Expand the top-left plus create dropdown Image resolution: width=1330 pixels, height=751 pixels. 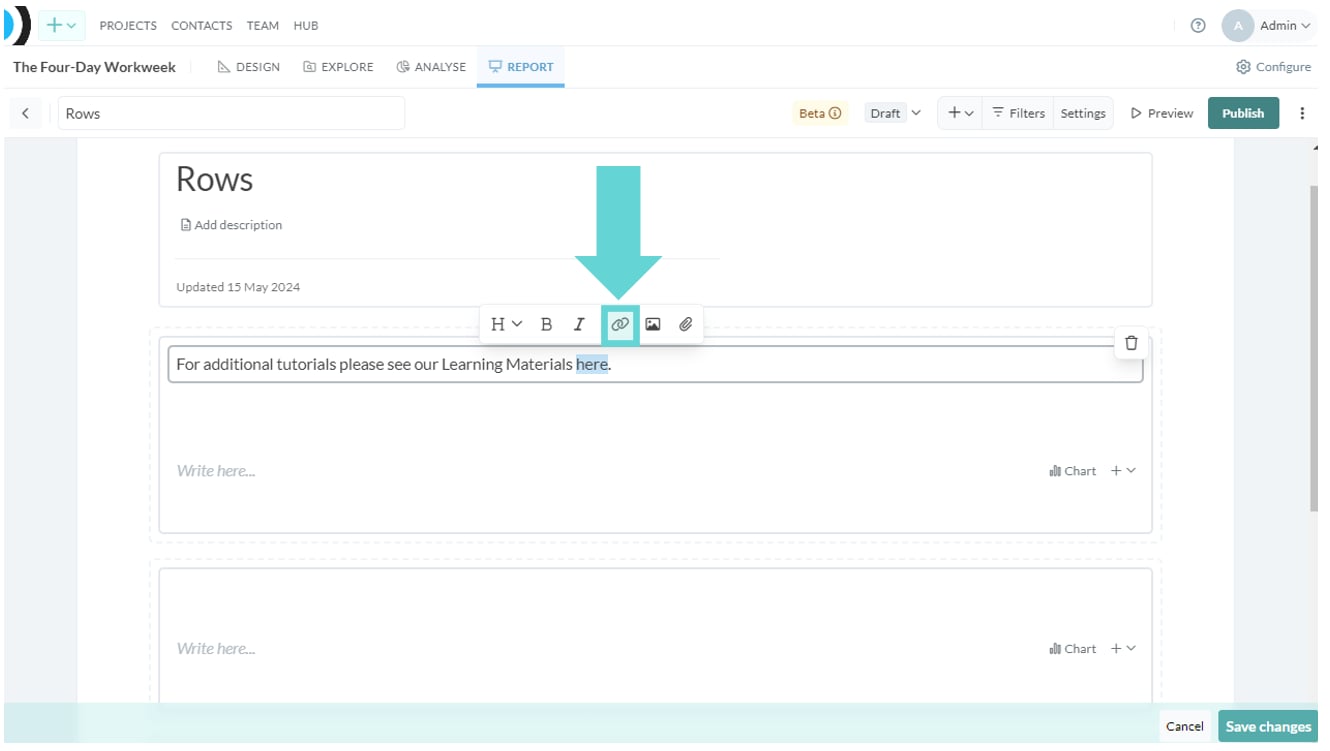click(61, 26)
